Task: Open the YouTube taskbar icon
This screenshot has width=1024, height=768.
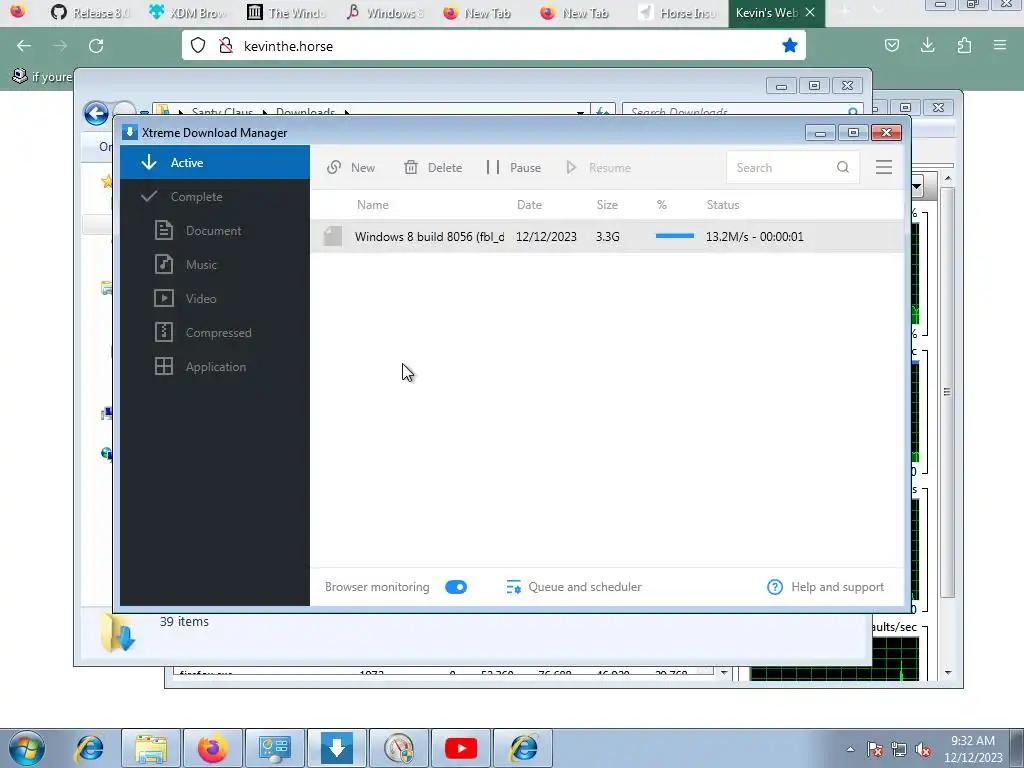Action: (461, 748)
